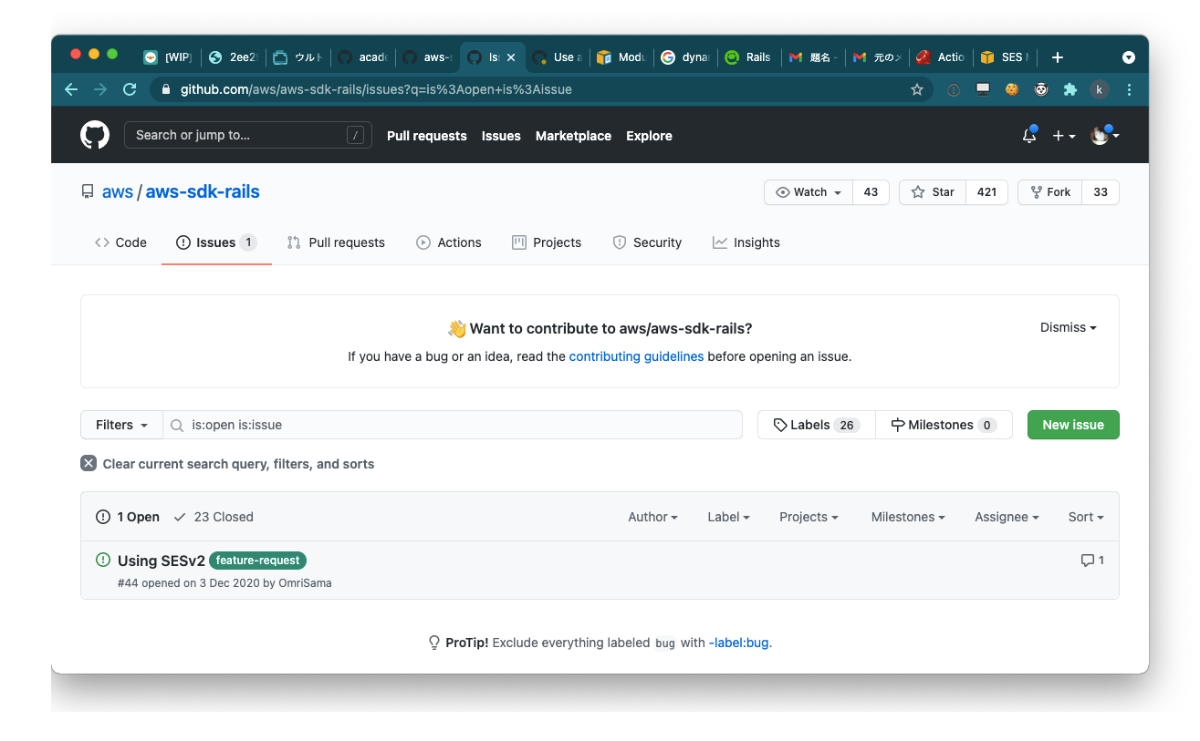1200x741 pixels.
Task: Open the Projects filter dropdown
Action: pyautogui.click(x=809, y=517)
